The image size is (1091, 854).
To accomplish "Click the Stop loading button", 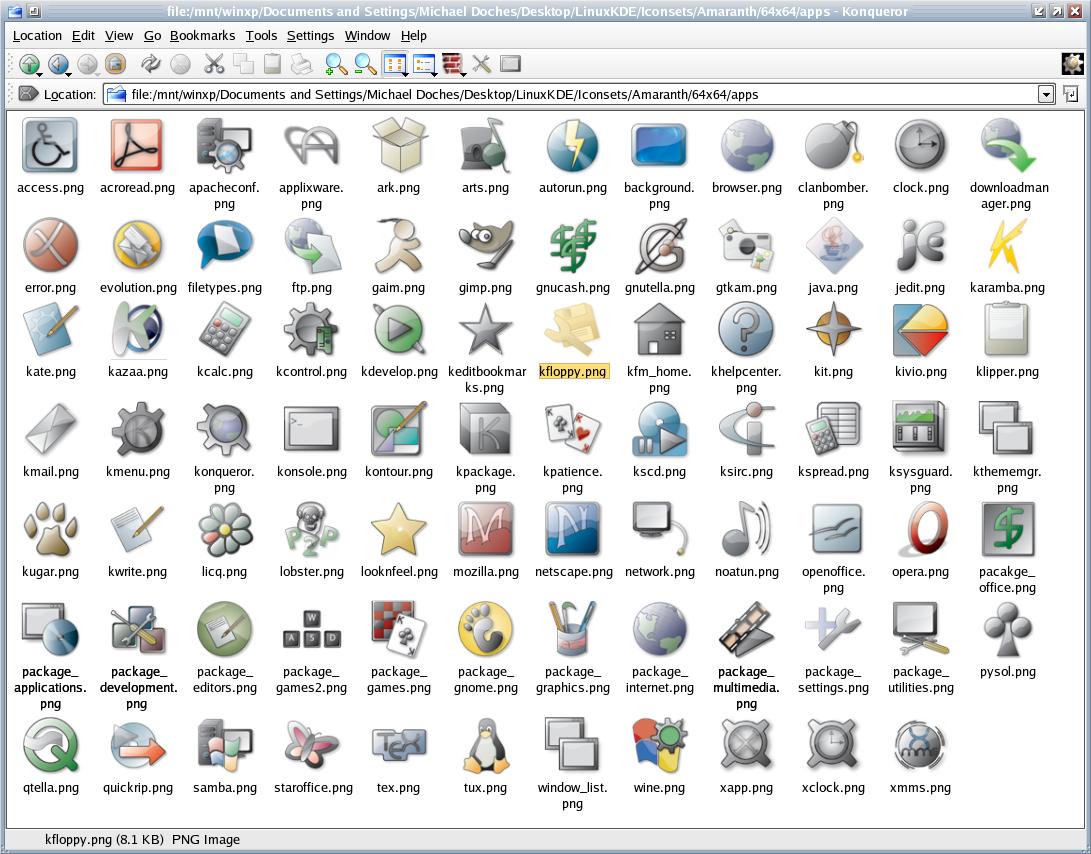I will click(x=180, y=64).
